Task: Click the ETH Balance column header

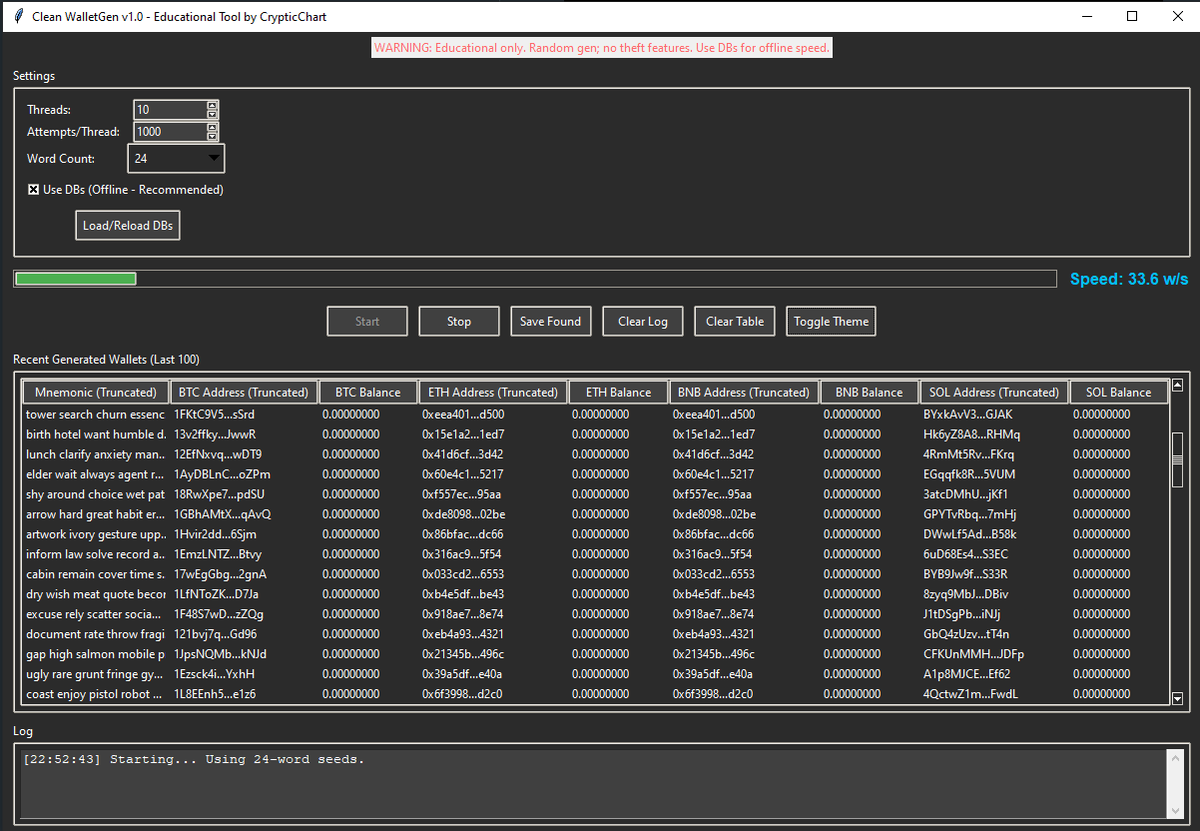Action: pos(618,392)
